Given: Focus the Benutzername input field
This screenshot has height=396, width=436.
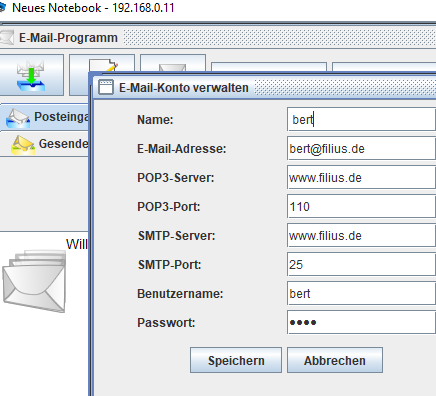Looking at the screenshot, I should (x=361, y=293).
